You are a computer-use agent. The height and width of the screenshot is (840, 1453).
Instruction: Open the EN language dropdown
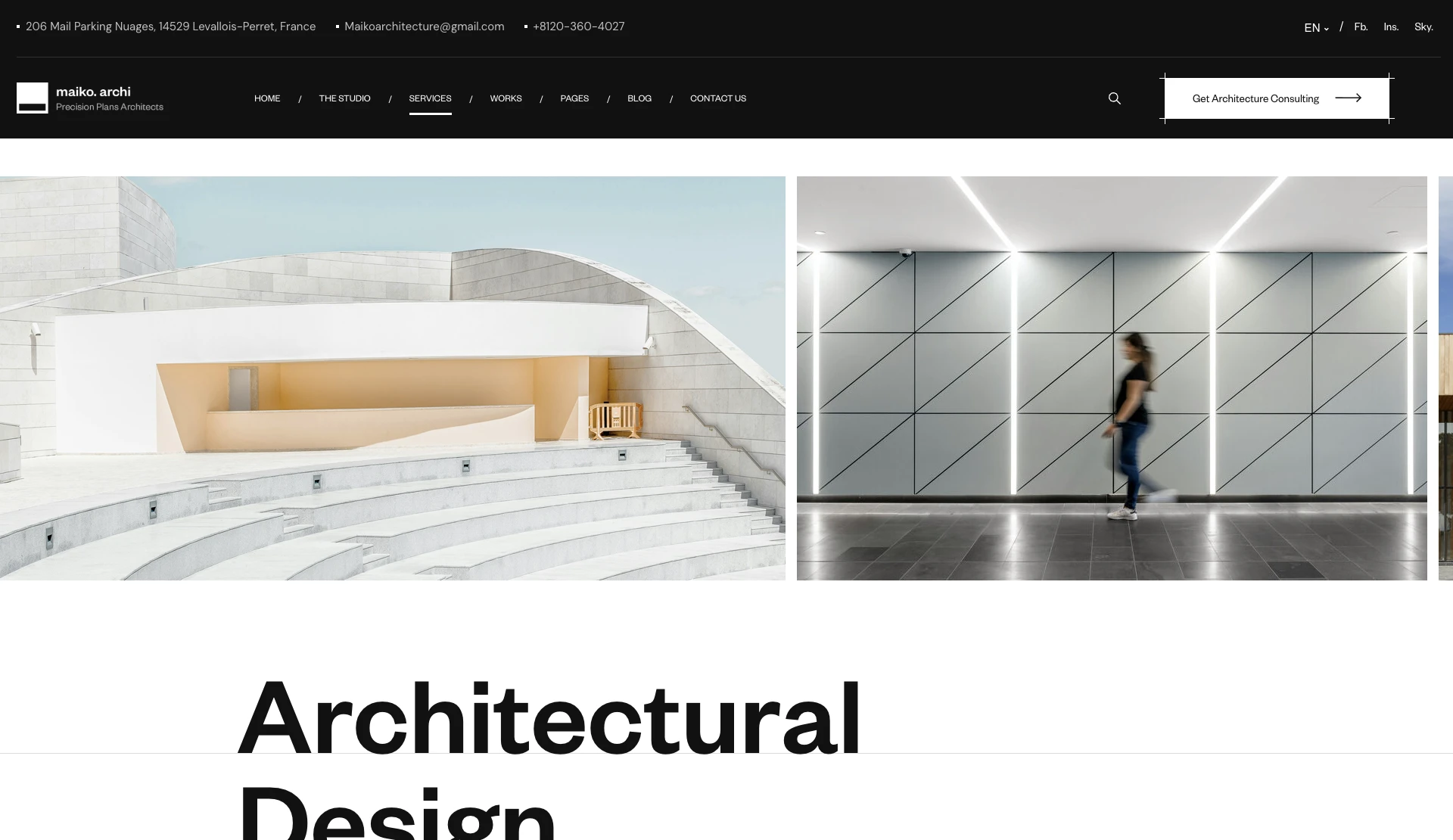(x=1316, y=27)
